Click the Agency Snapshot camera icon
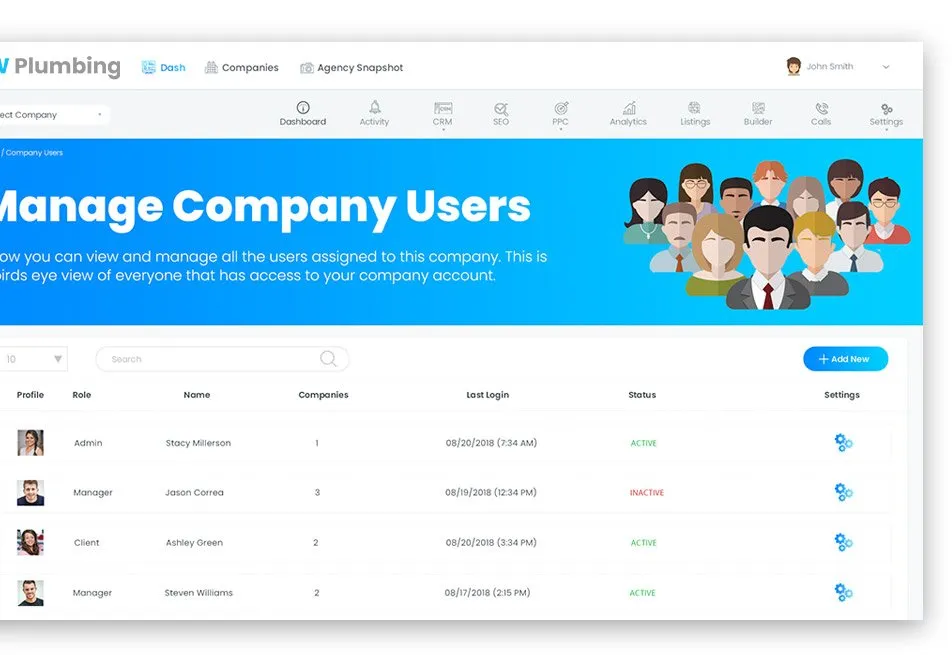The image size is (952, 655). (307, 67)
